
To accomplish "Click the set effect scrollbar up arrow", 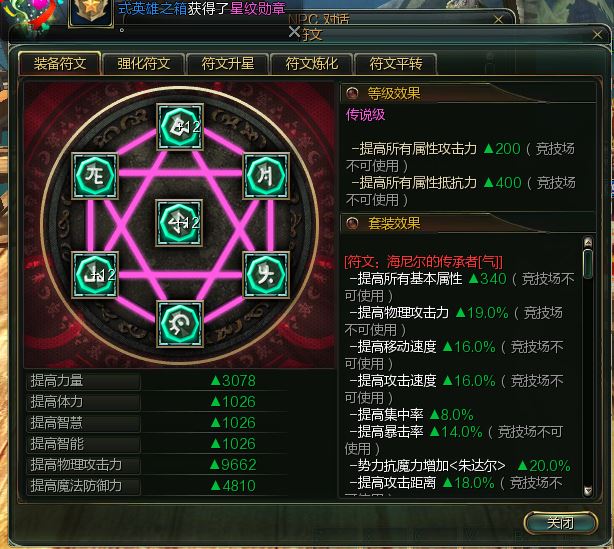I will [x=587, y=242].
